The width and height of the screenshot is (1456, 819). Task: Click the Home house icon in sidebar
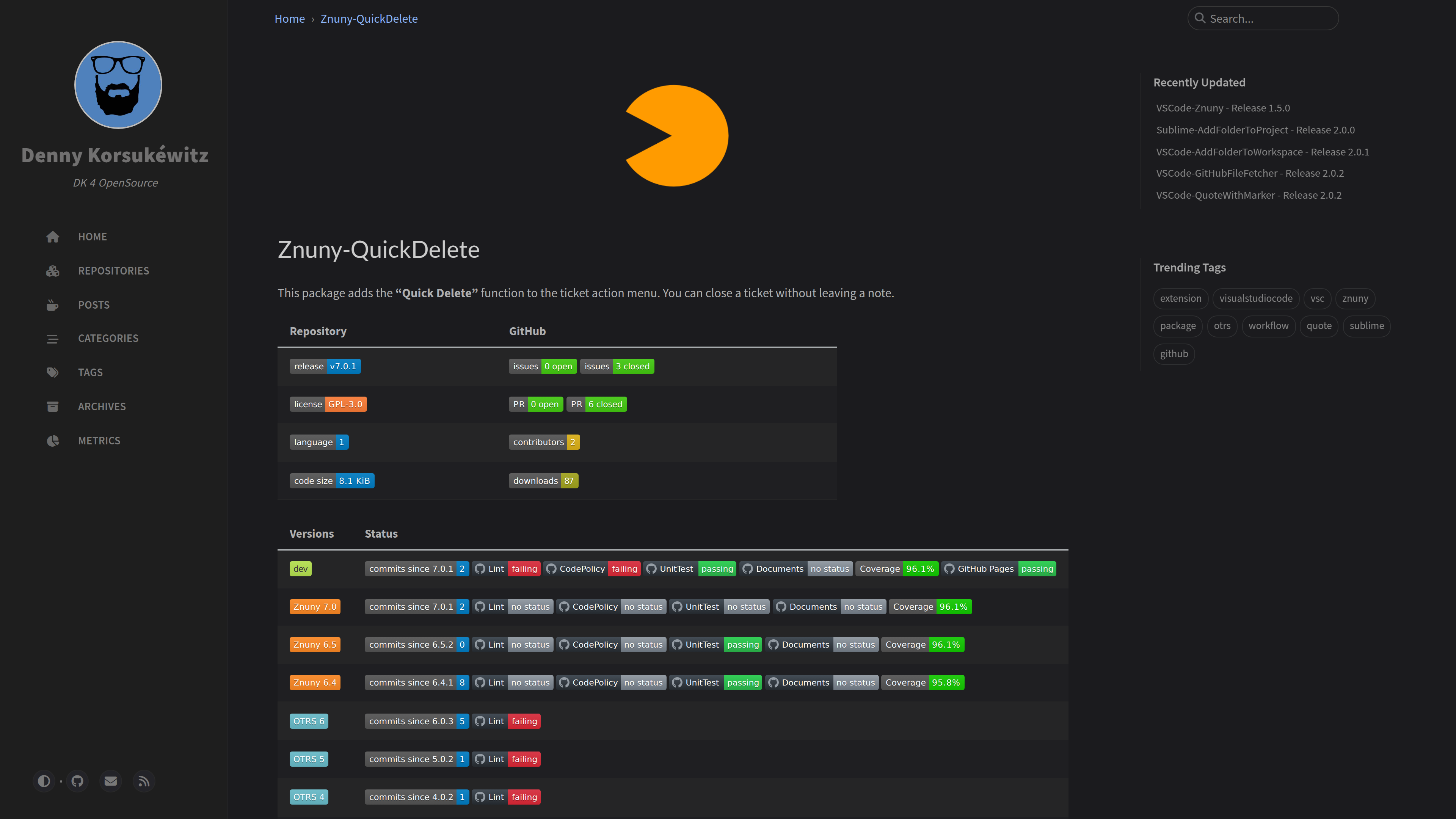tap(53, 237)
